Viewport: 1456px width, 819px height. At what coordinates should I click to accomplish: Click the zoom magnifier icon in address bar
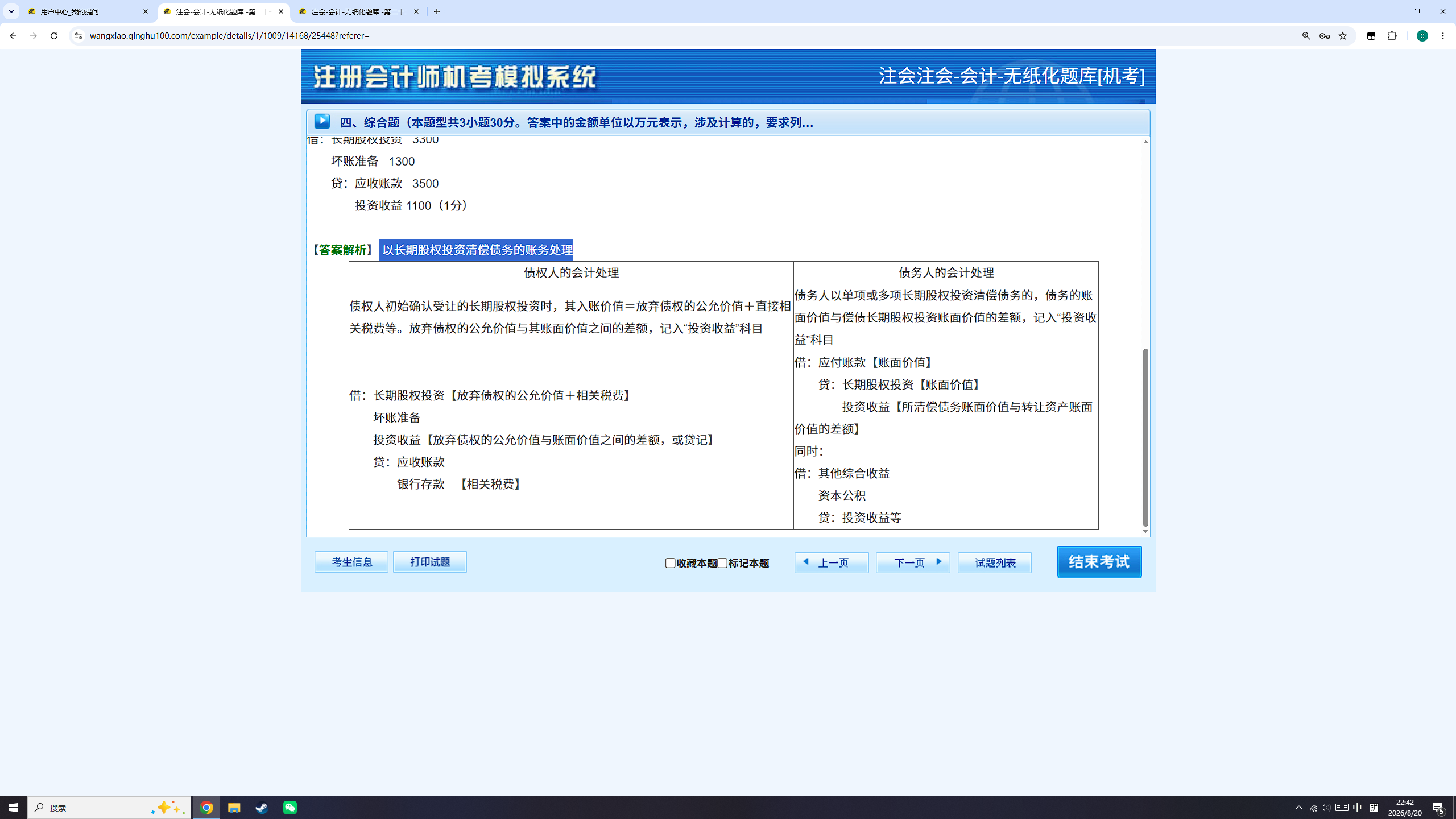[1306, 36]
